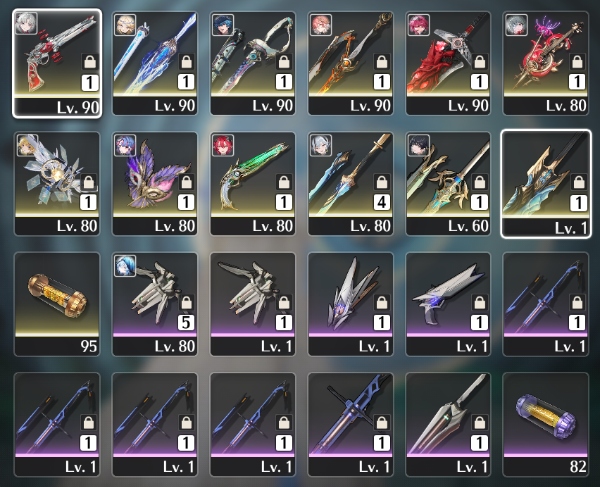Select the red revolver pistol at Lv. 90
The height and width of the screenshot is (487, 600).
tap(57, 63)
